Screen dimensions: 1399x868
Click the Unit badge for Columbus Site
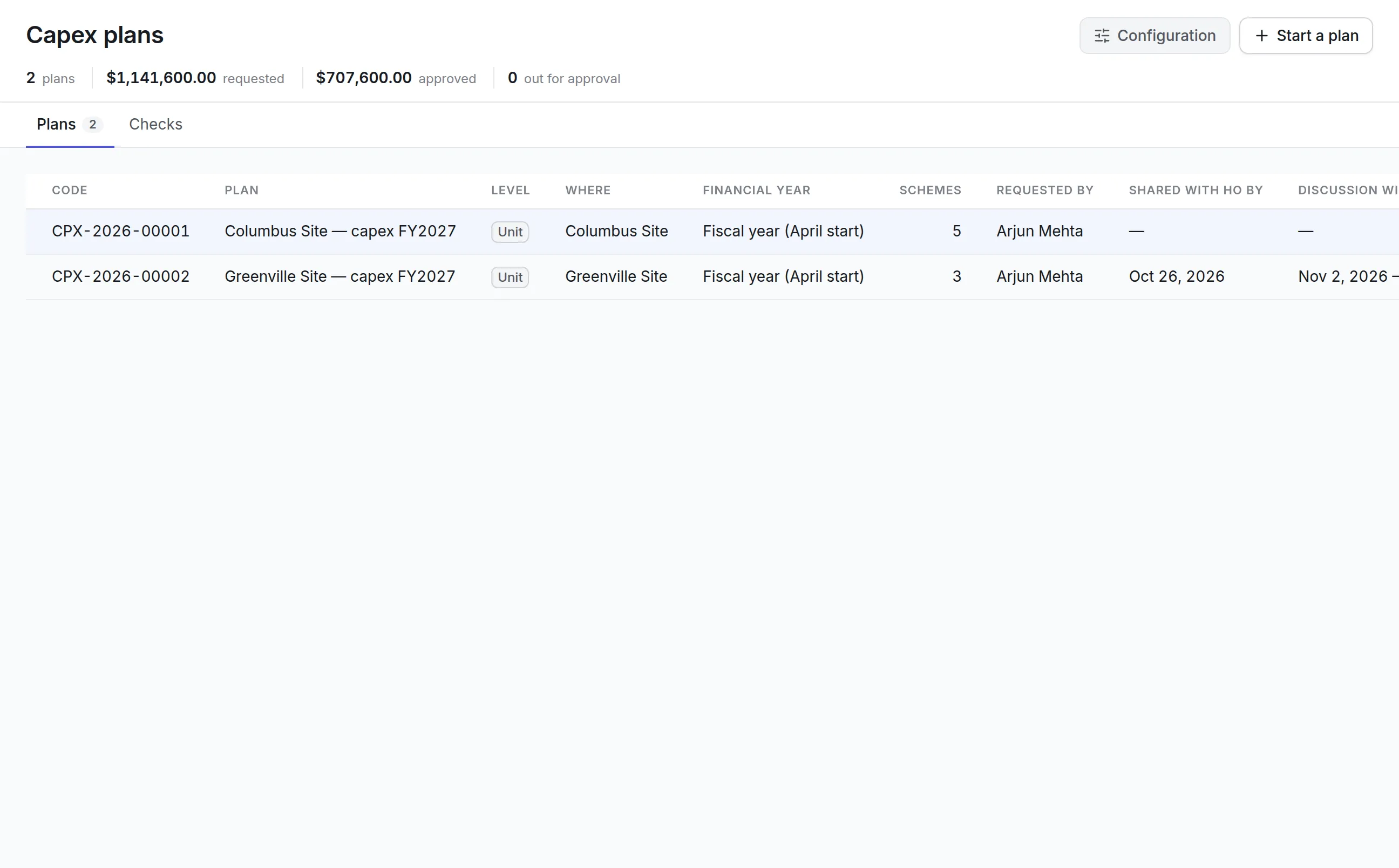point(510,232)
